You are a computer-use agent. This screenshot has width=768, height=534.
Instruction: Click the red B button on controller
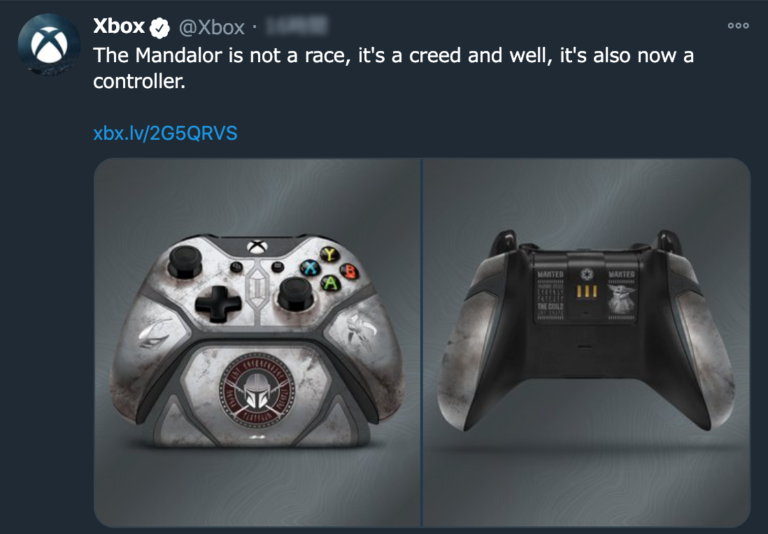coord(349,270)
